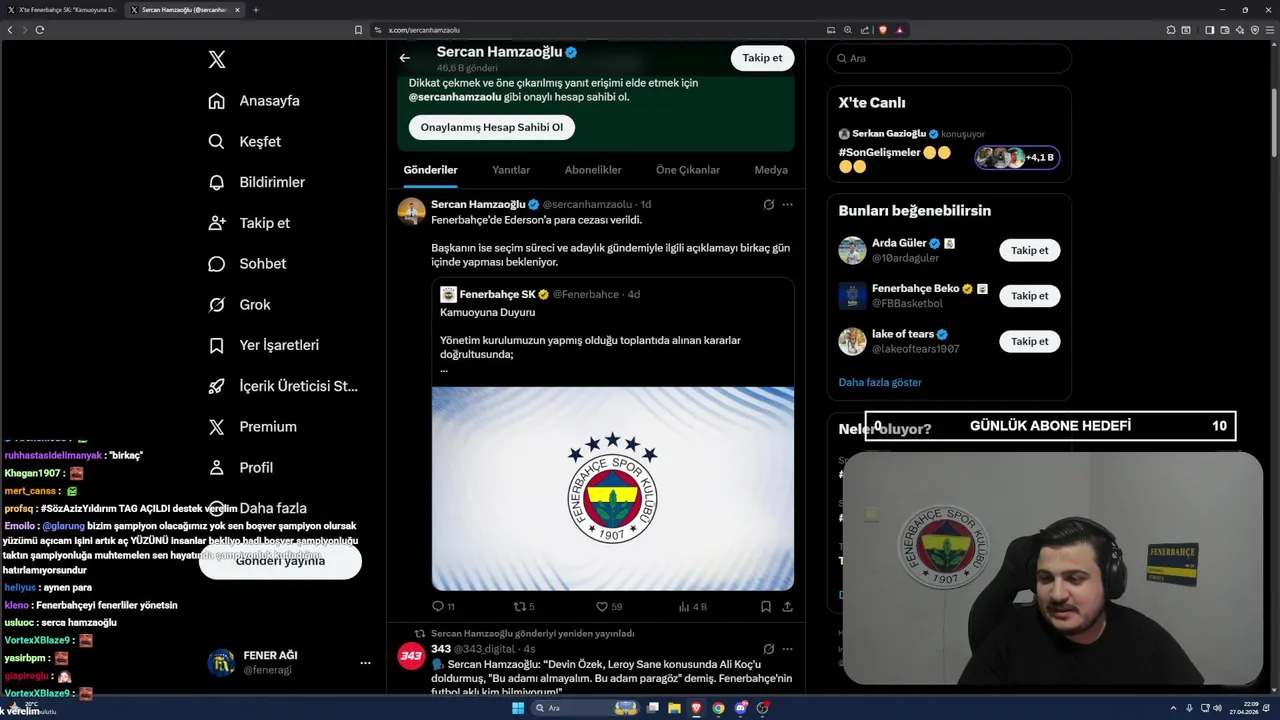Screen dimensions: 1280x720
Task: Open more options on 343 post
Action: pyautogui.click(x=787, y=649)
